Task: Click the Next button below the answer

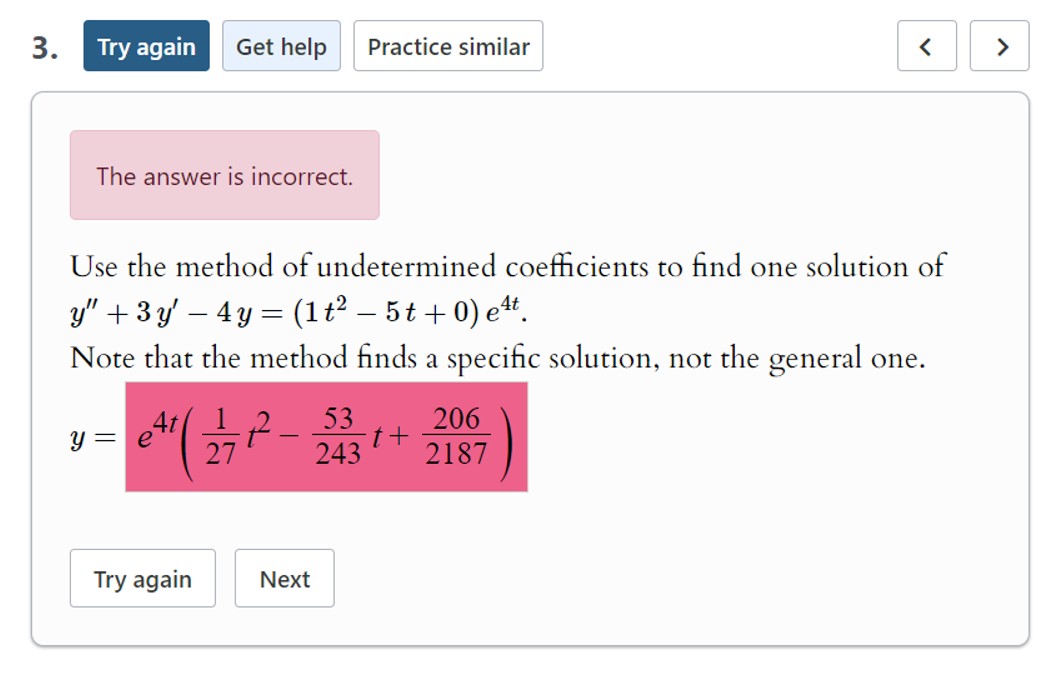Action: (284, 579)
